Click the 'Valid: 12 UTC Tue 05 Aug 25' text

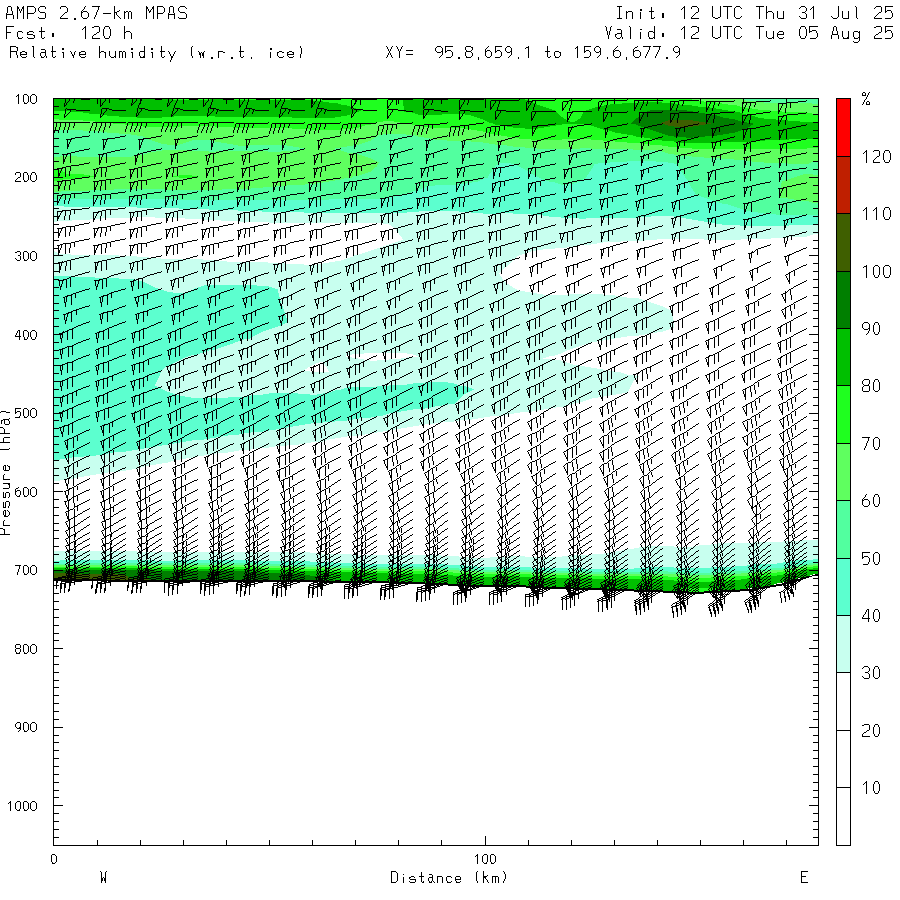(x=749, y=33)
